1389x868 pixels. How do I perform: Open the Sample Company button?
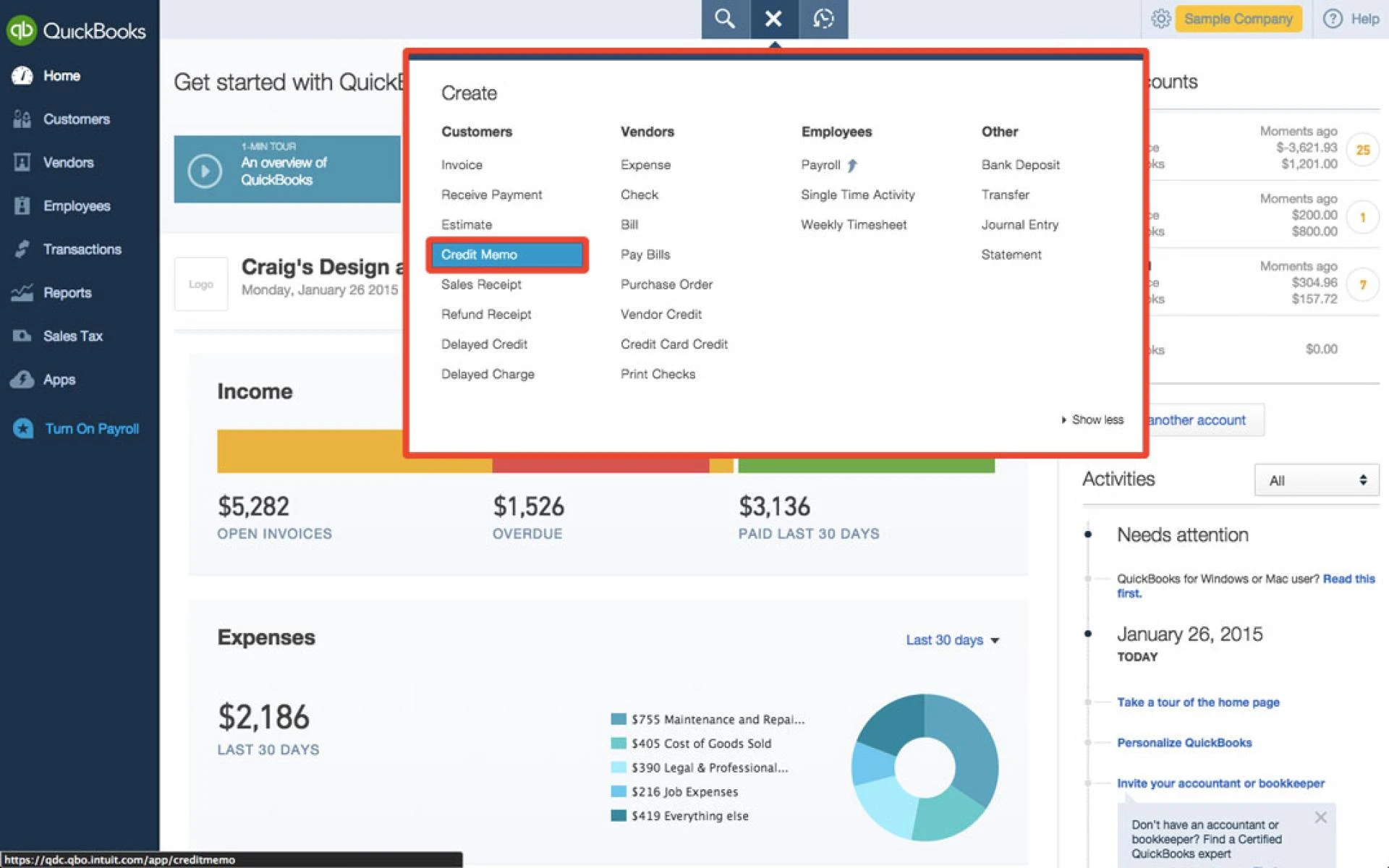pyautogui.click(x=1238, y=19)
